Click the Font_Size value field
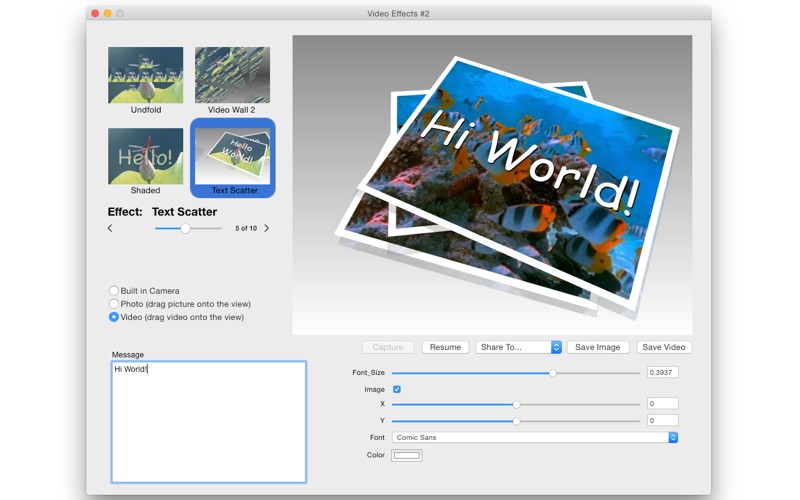Image resolution: width=800 pixels, height=500 pixels. (x=662, y=372)
